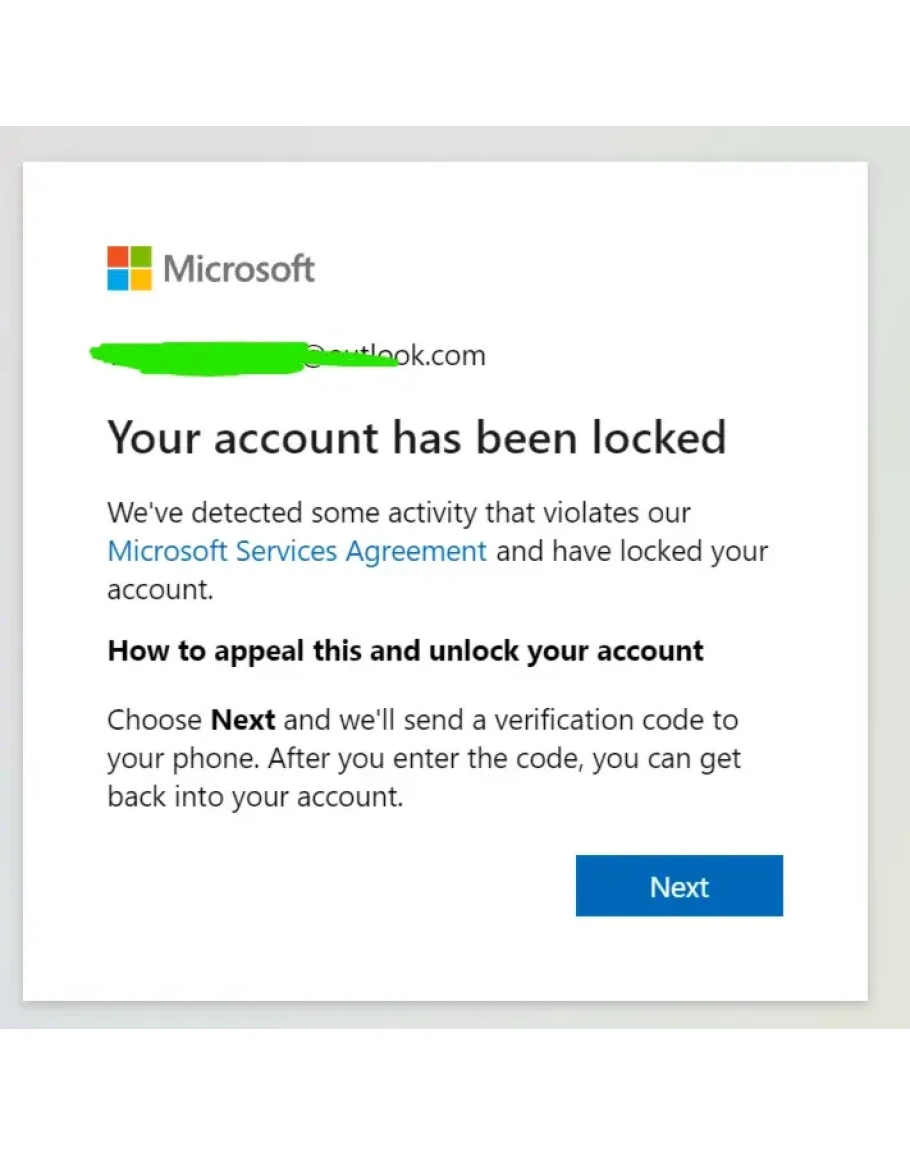Image resolution: width=910 pixels, height=1155 pixels.
Task: Click the 'account.' word ending first paragraph
Action: pyautogui.click(x=160, y=590)
